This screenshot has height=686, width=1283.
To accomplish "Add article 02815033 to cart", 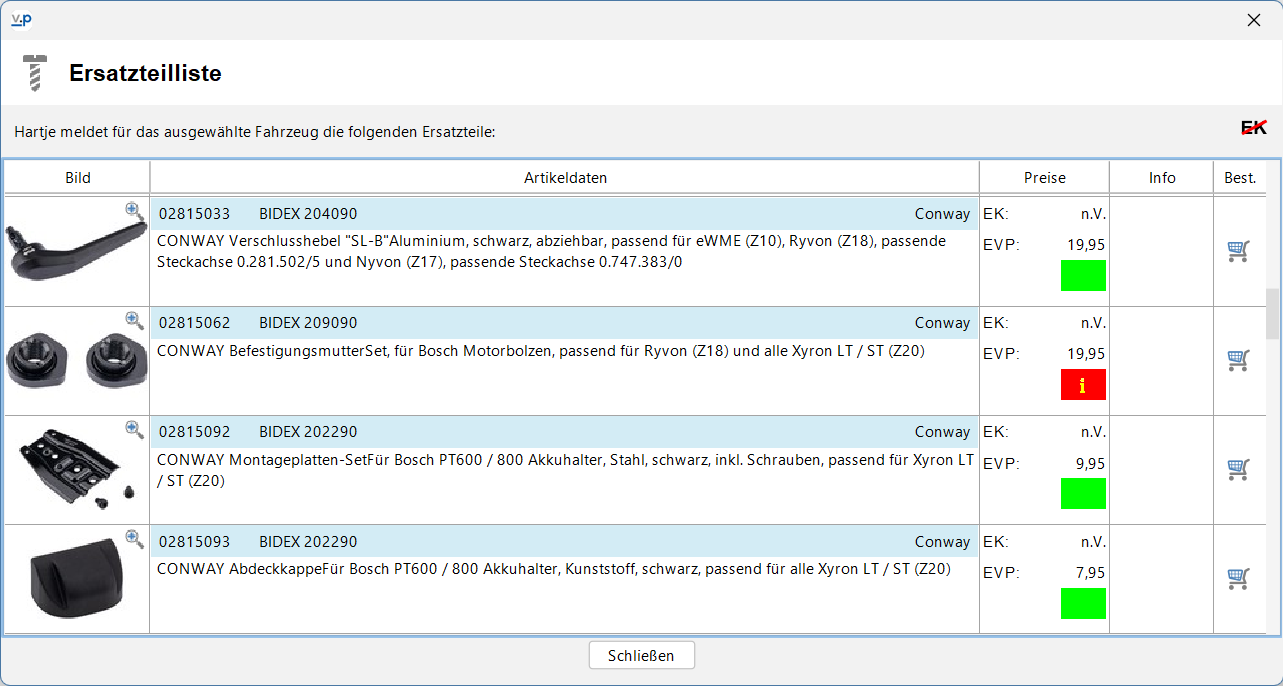I will click(x=1238, y=251).
